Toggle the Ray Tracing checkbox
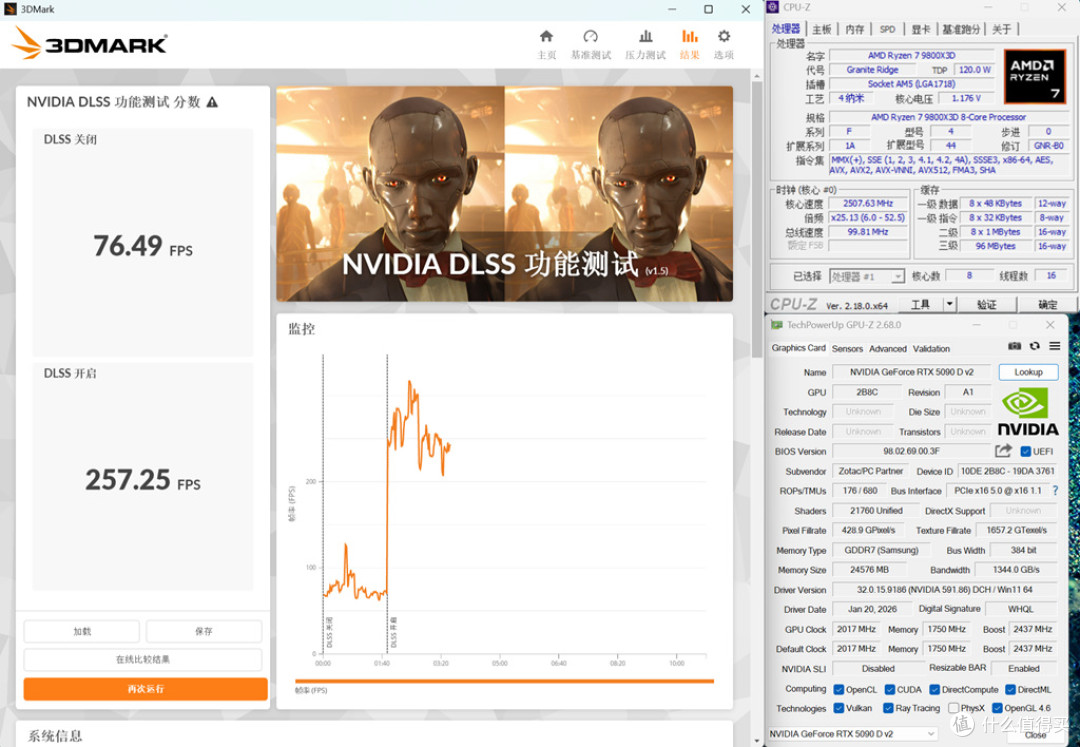 [x=888, y=708]
